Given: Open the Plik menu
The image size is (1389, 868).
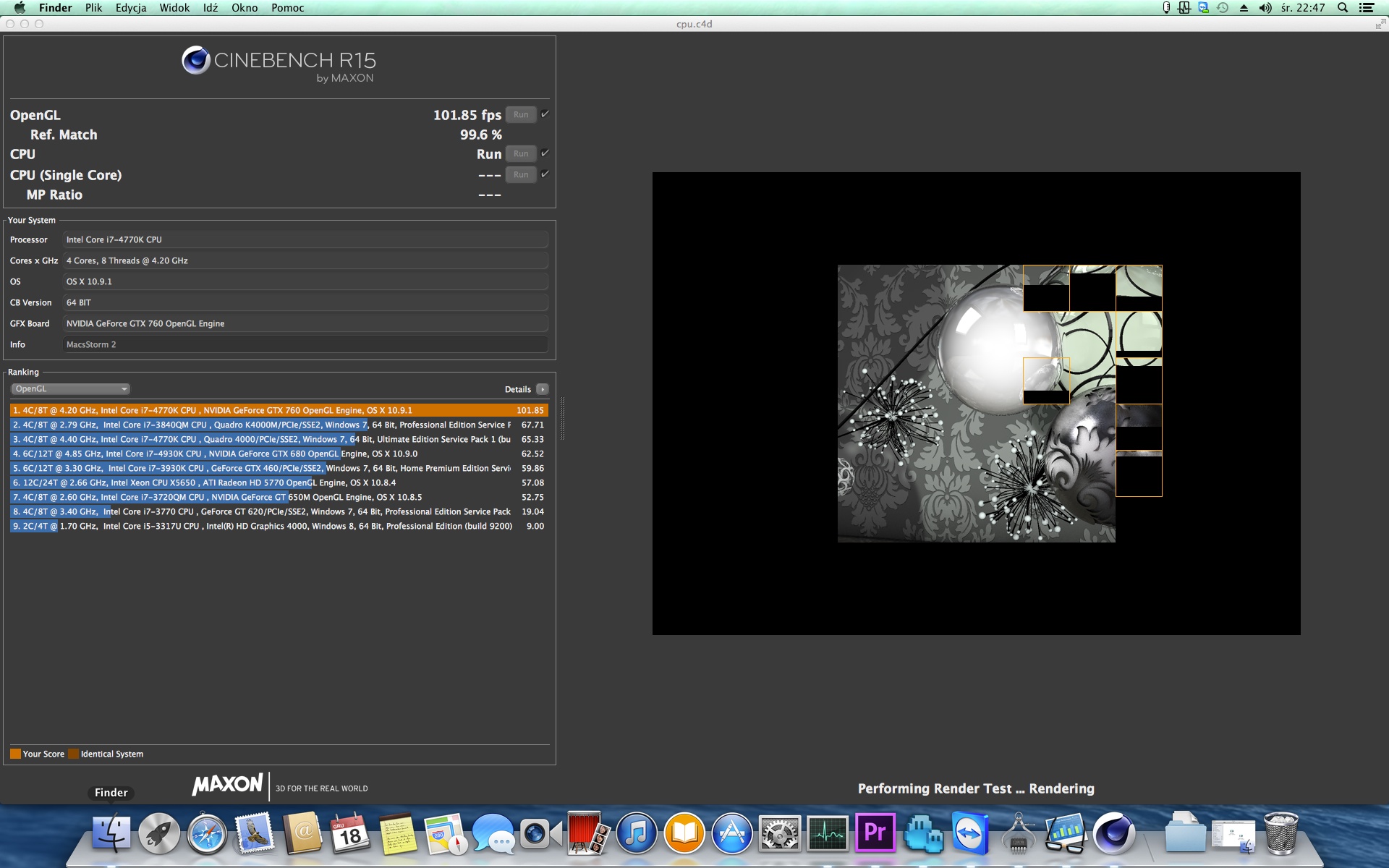Looking at the screenshot, I should pos(93,8).
